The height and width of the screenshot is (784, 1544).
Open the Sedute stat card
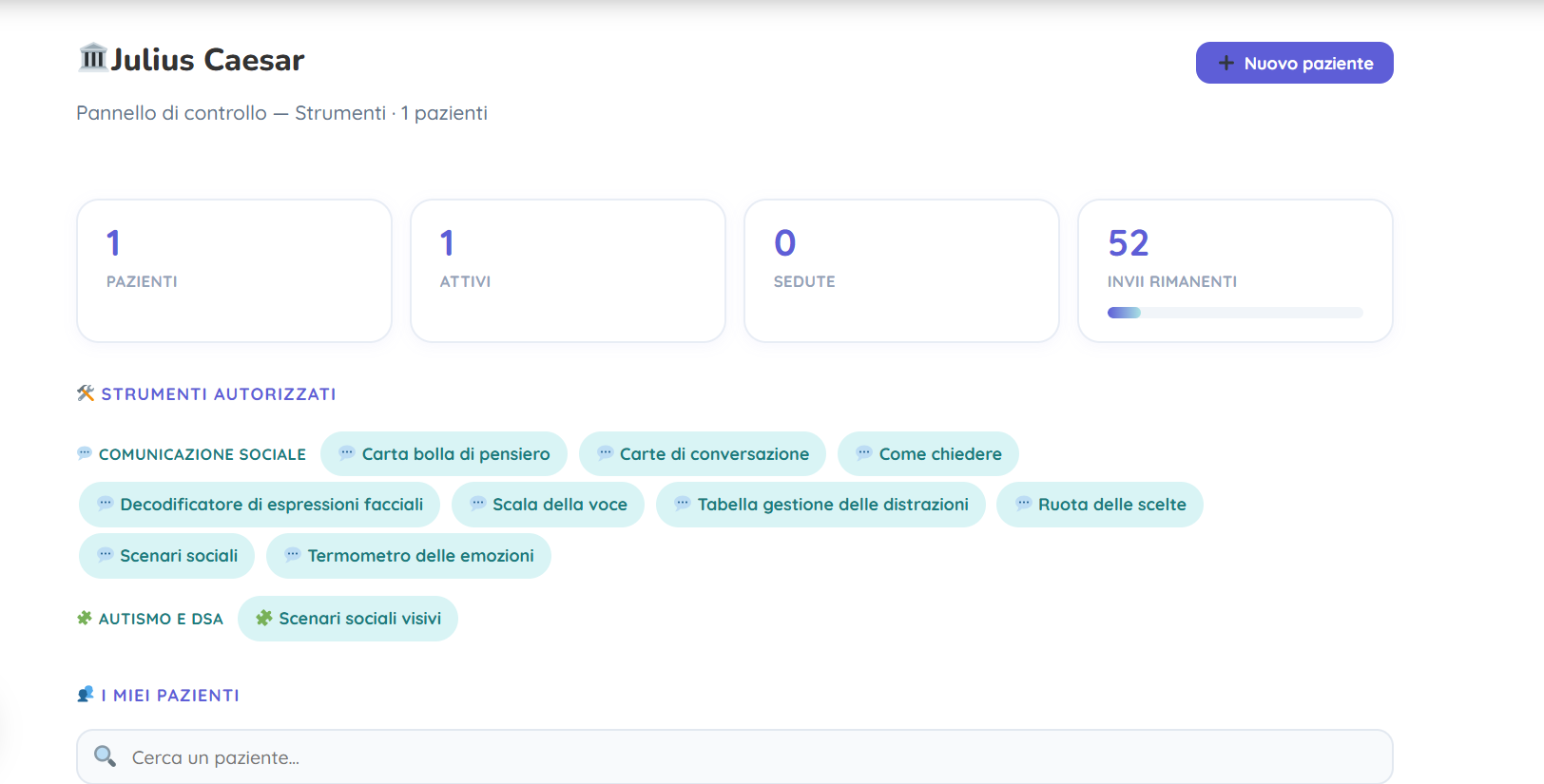(x=901, y=271)
